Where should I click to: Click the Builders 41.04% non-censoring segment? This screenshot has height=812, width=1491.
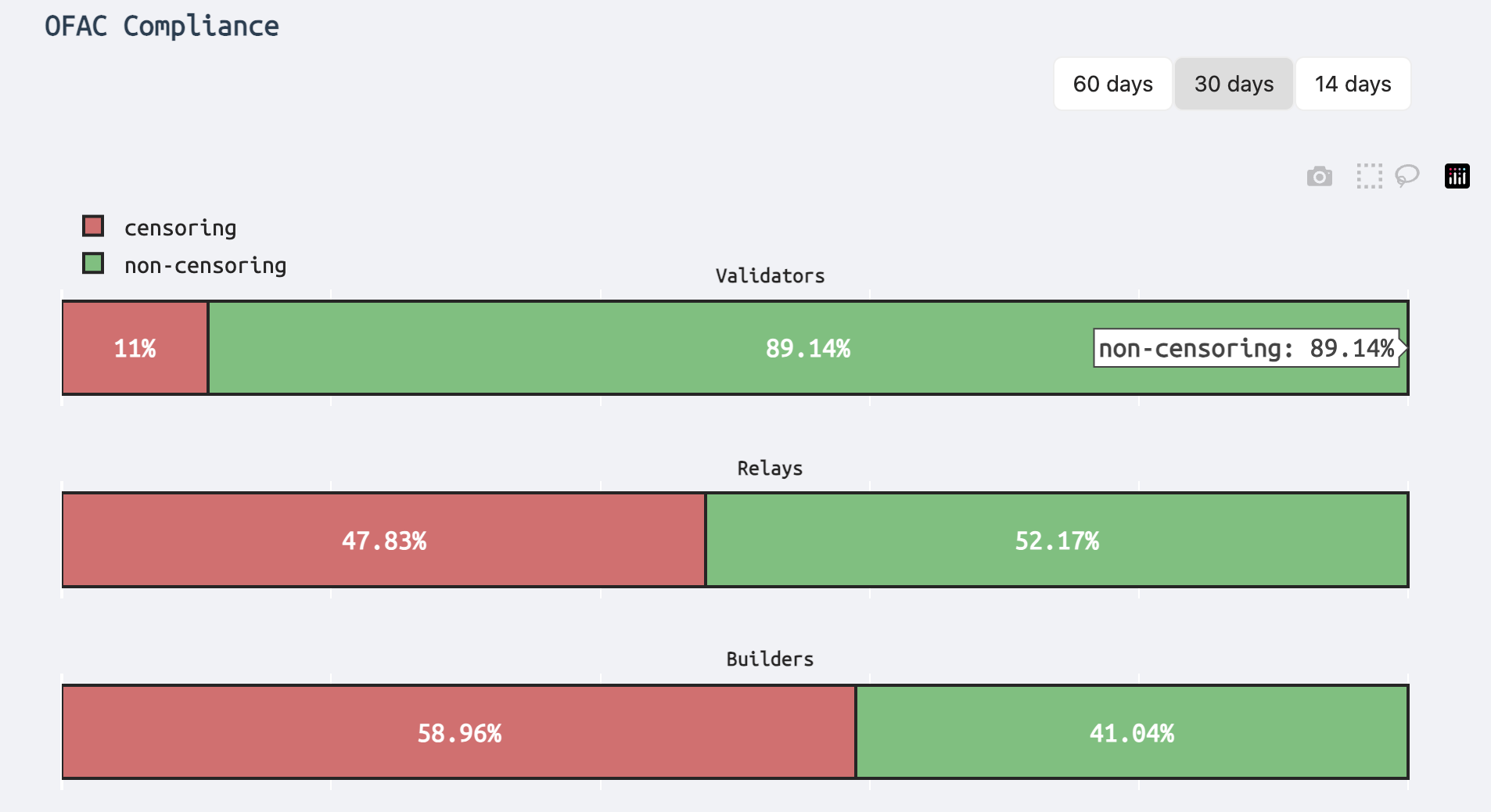[1131, 733]
